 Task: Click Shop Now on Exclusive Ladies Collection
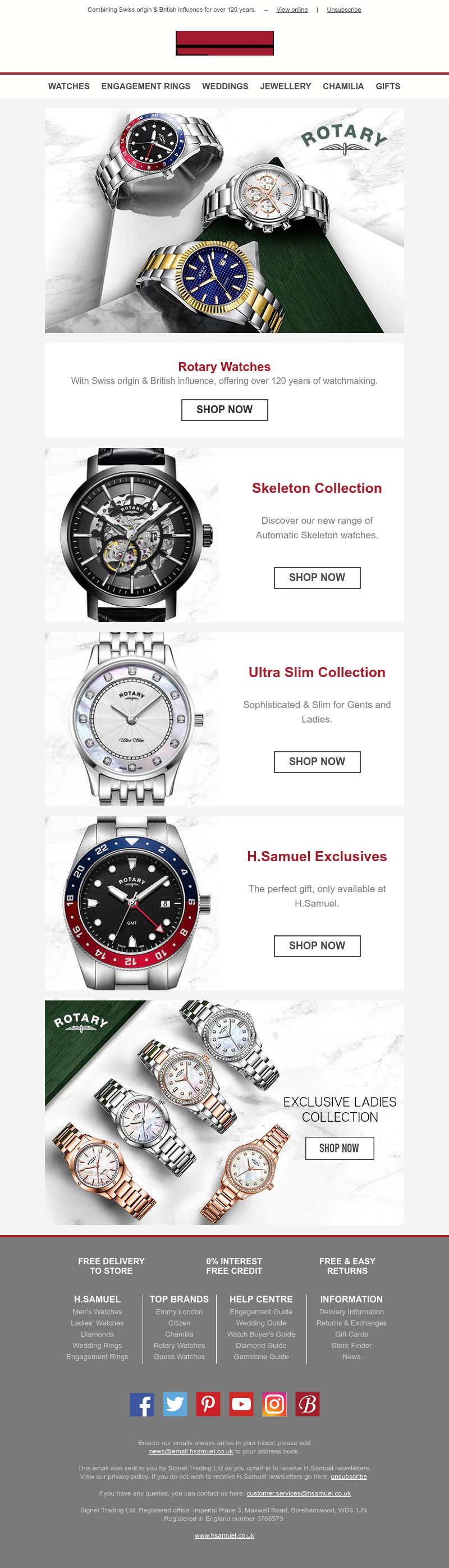coord(340,1148)
